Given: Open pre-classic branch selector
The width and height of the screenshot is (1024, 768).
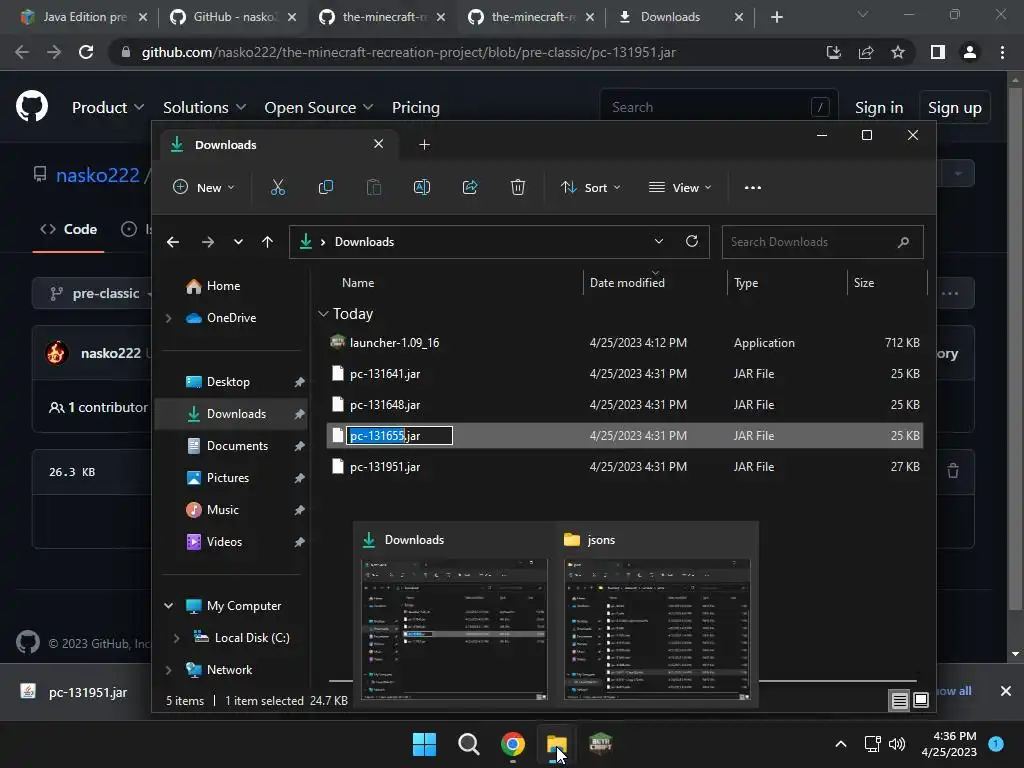Looking at the screenshot, I should coord(93,293).
